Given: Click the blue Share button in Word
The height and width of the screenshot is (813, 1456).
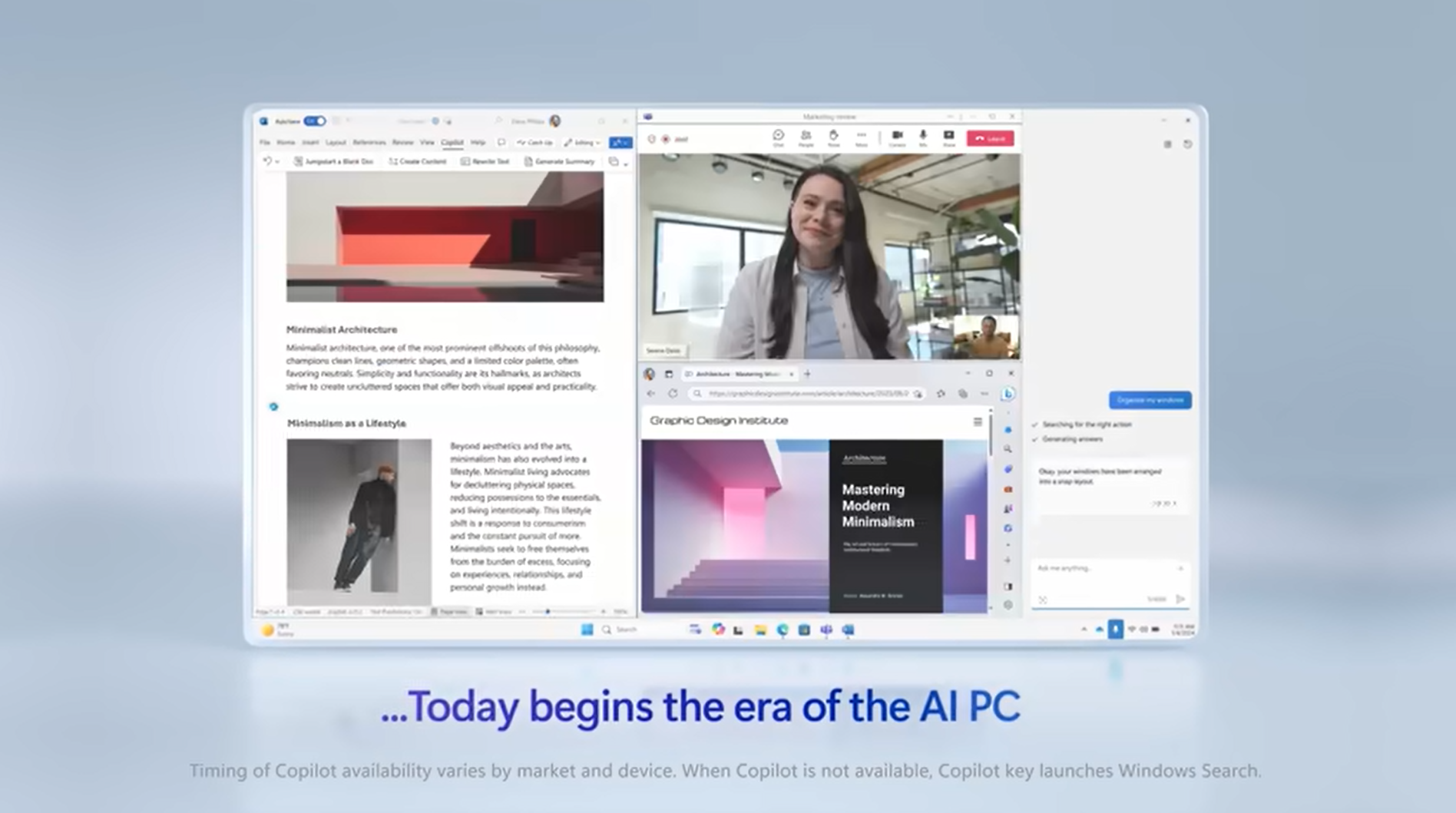Looking at the screenshot, I should tap(620, 142).
